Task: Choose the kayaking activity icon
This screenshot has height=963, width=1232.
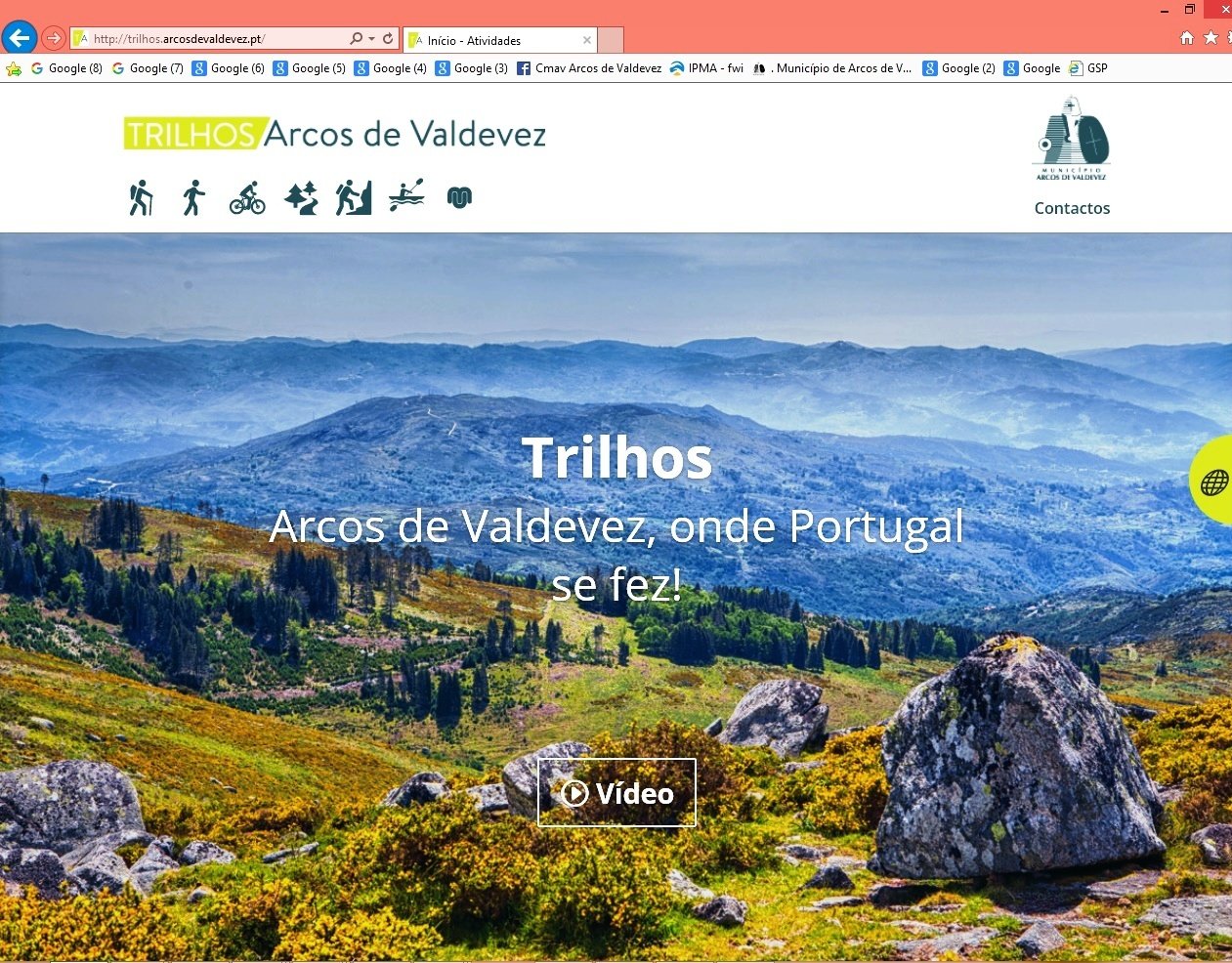Action: pos(406,195)
